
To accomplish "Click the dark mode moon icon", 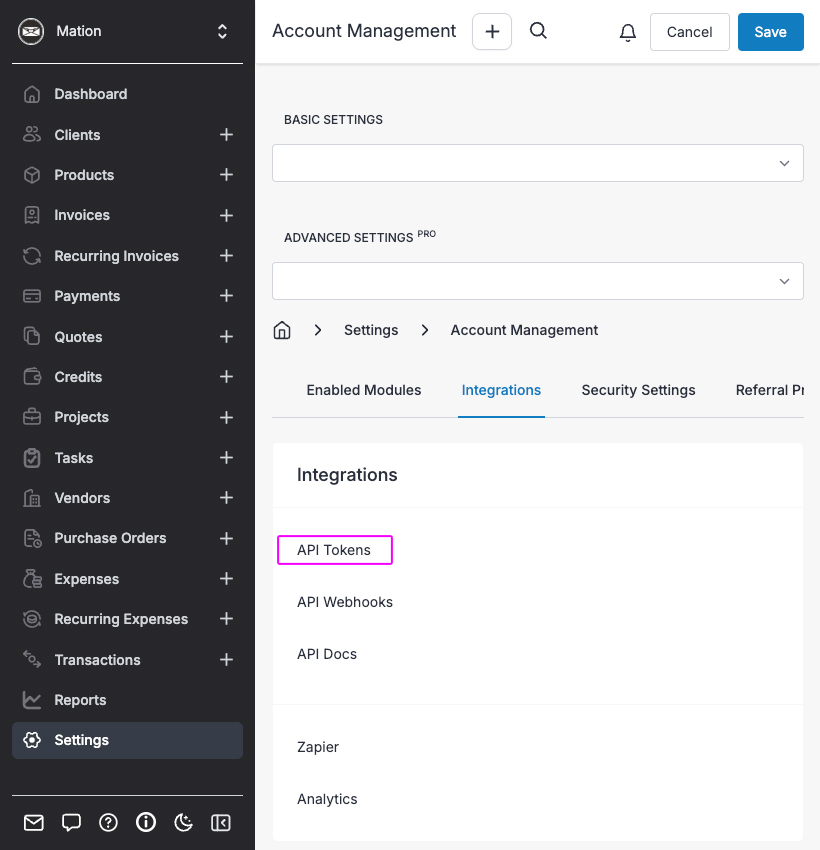I will click(x=183, y=822).
